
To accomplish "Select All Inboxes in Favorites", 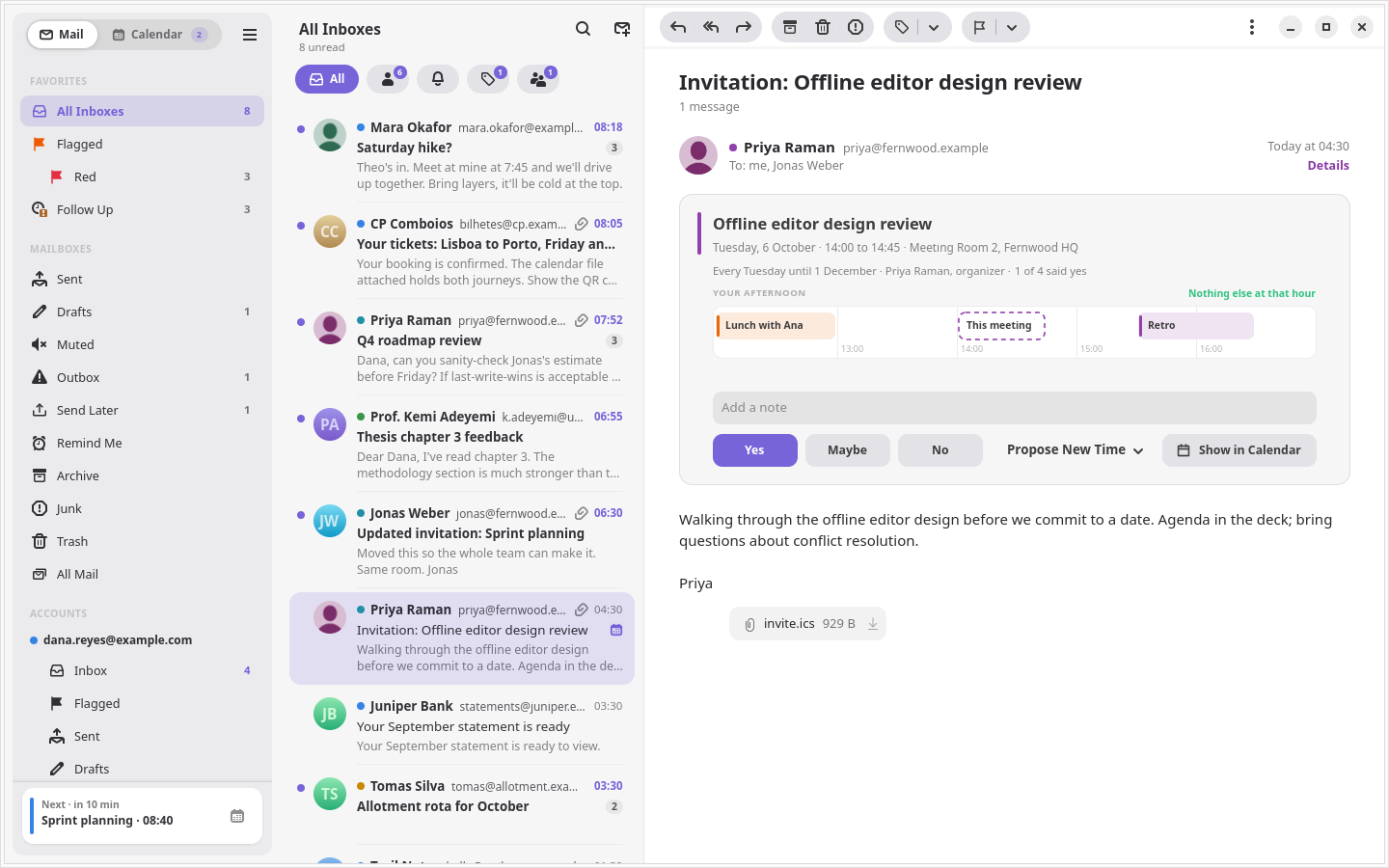I will point(142,111).
